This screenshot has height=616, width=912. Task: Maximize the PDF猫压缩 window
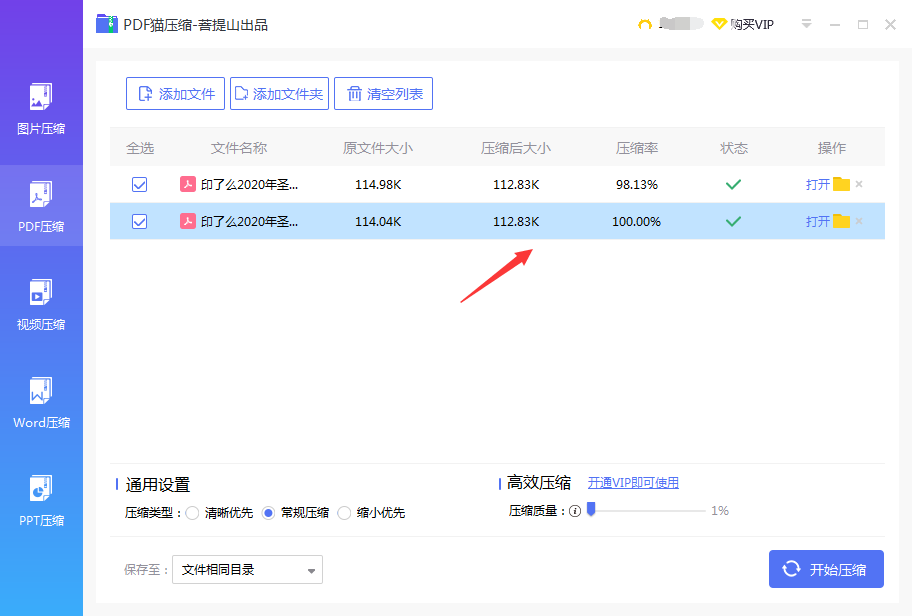863,24
